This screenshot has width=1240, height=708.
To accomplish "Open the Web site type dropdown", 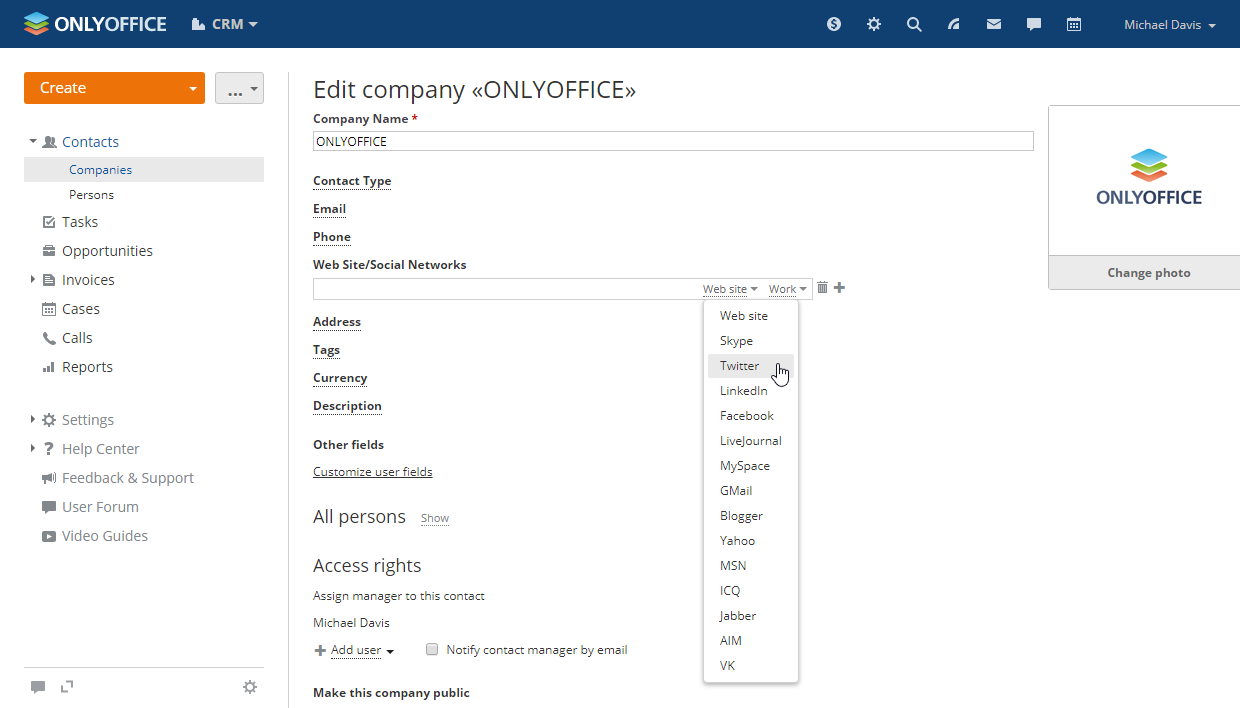I will click(x=730, y=289).
